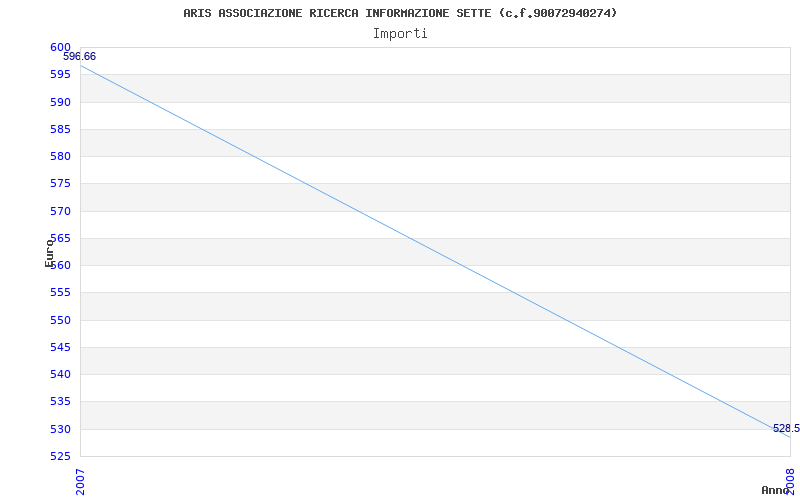Click the 585 y-axis tick label
The width and height of the screenshot is (800, 500).
(60, 129)
